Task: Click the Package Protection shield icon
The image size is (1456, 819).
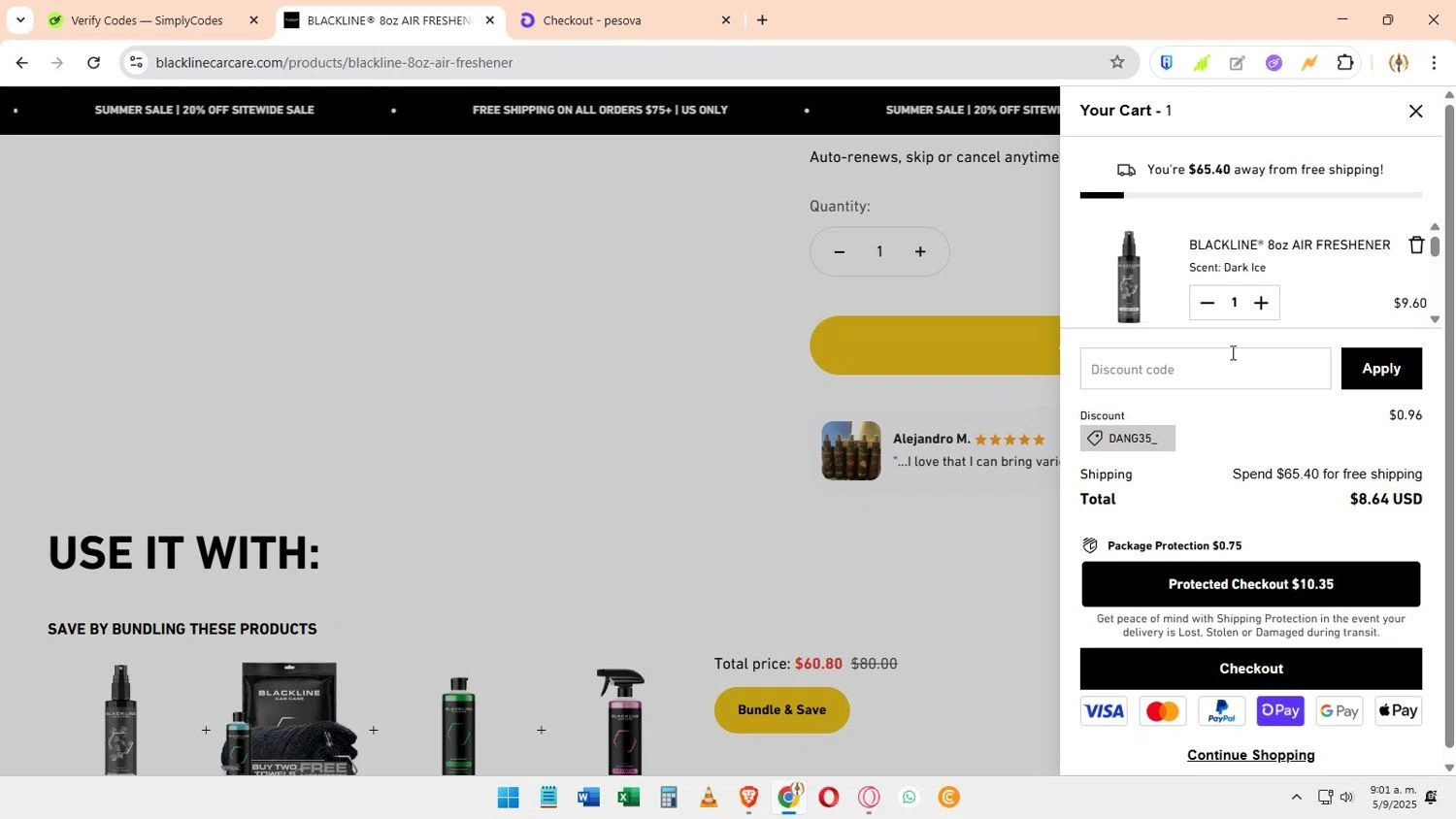Action: [1090, 545]
